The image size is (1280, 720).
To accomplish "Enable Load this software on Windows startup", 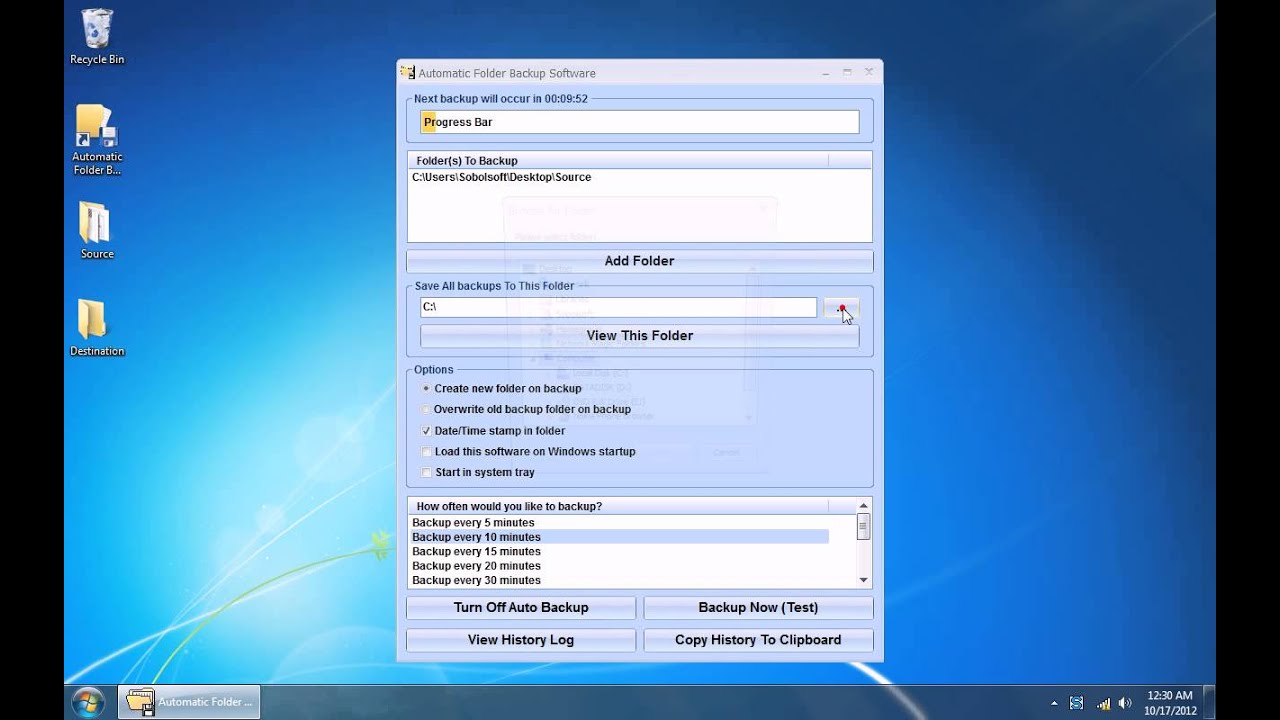I will pyautogui.click(x=529, y=452).
